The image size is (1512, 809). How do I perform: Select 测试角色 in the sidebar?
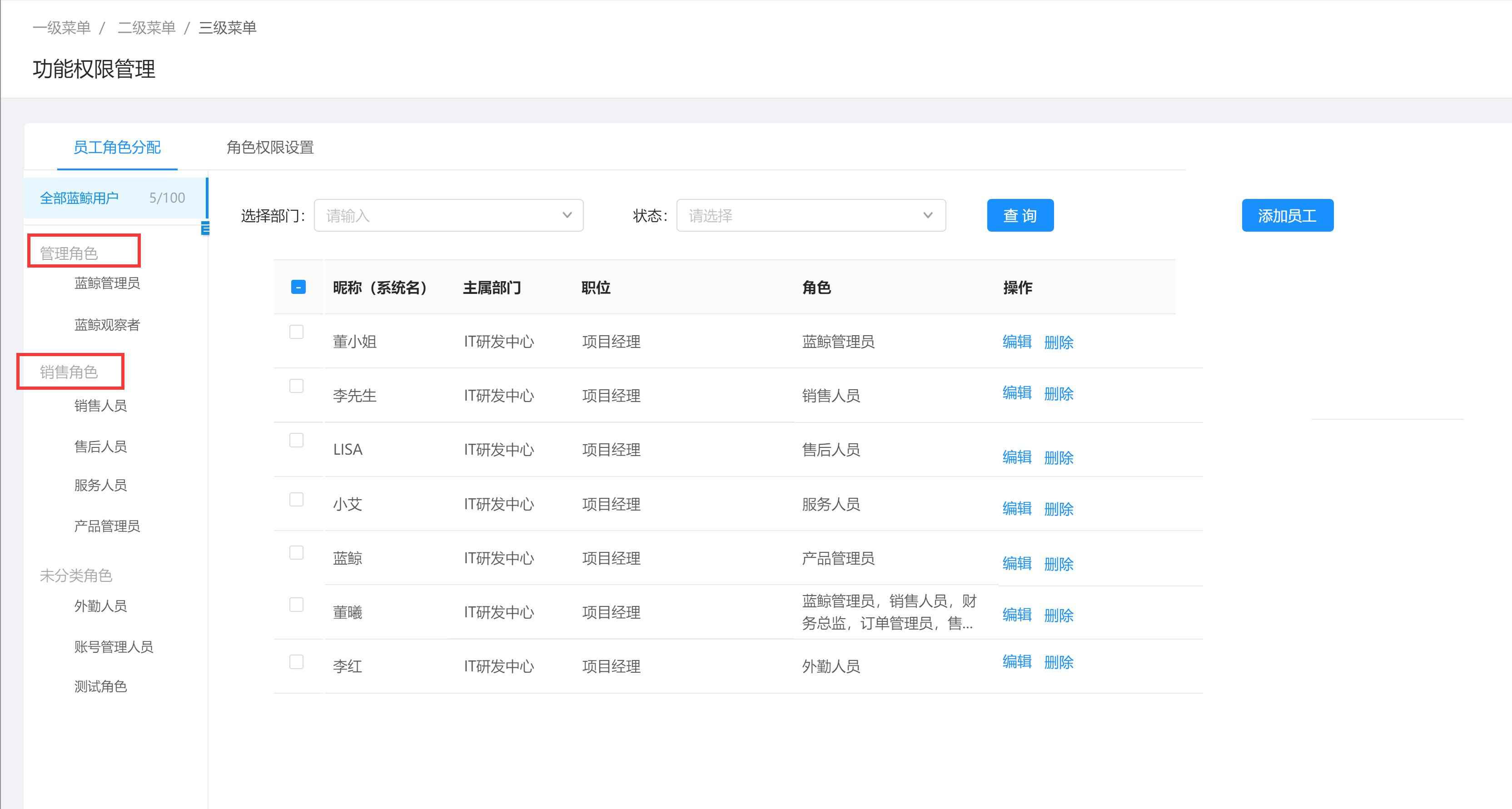pos(100,686)
